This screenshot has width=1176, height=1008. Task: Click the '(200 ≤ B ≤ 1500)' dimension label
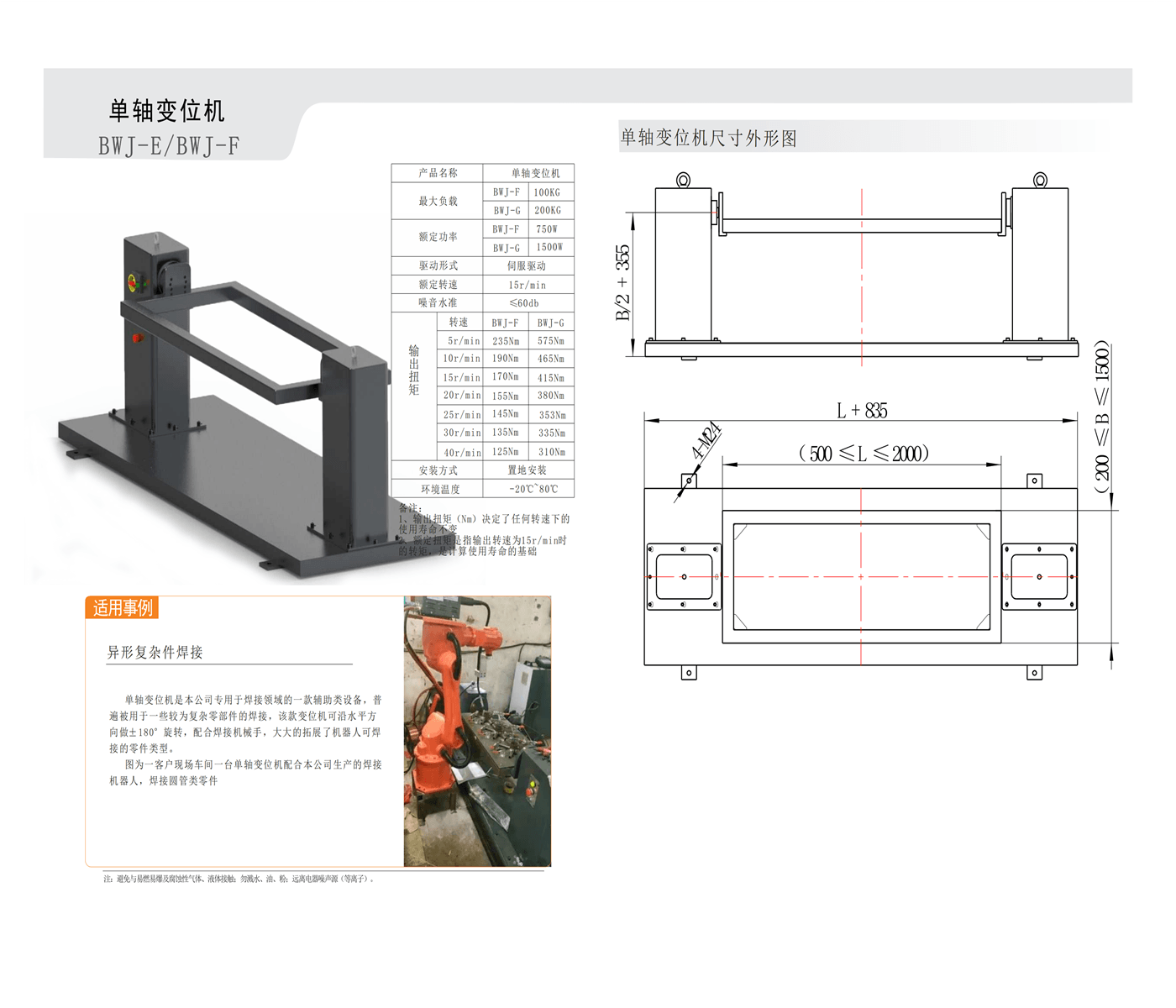pos(1102,417)
